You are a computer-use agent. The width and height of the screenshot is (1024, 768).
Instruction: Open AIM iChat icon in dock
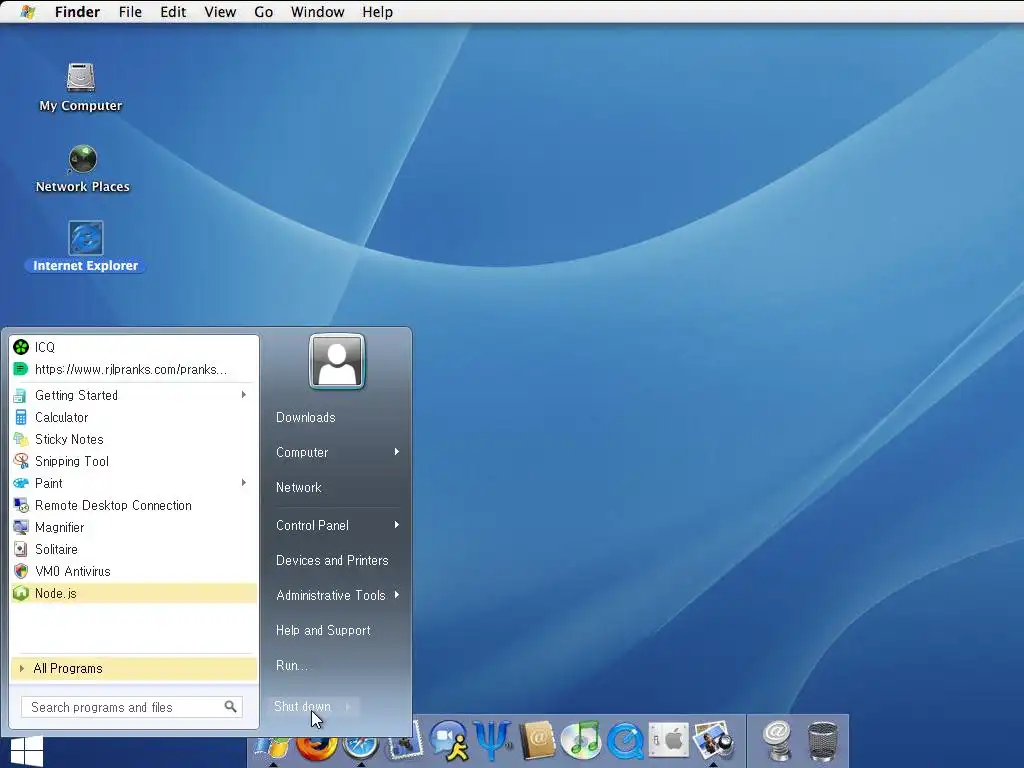(x=449, y=741)
